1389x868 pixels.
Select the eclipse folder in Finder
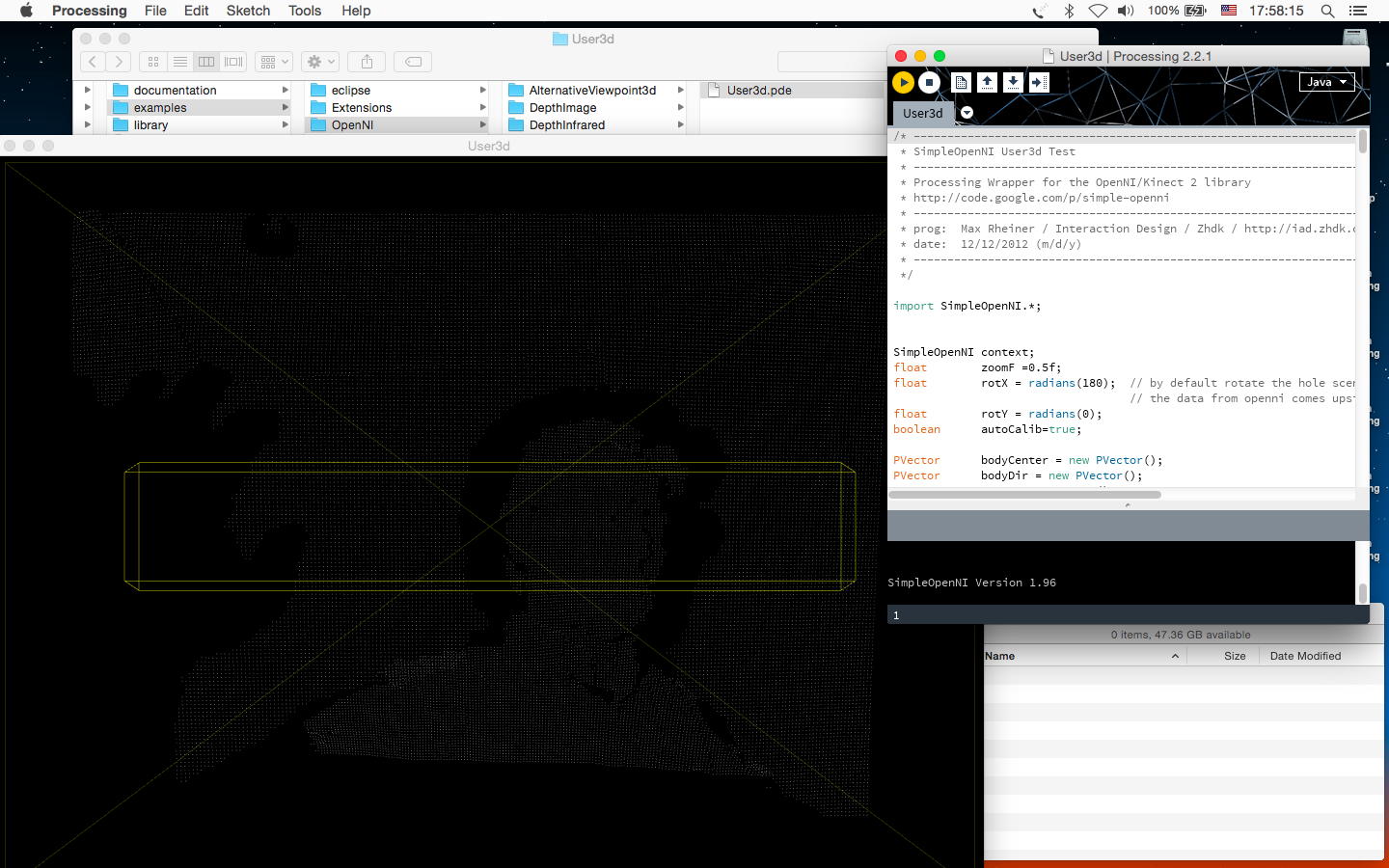(x=397, y=91)
